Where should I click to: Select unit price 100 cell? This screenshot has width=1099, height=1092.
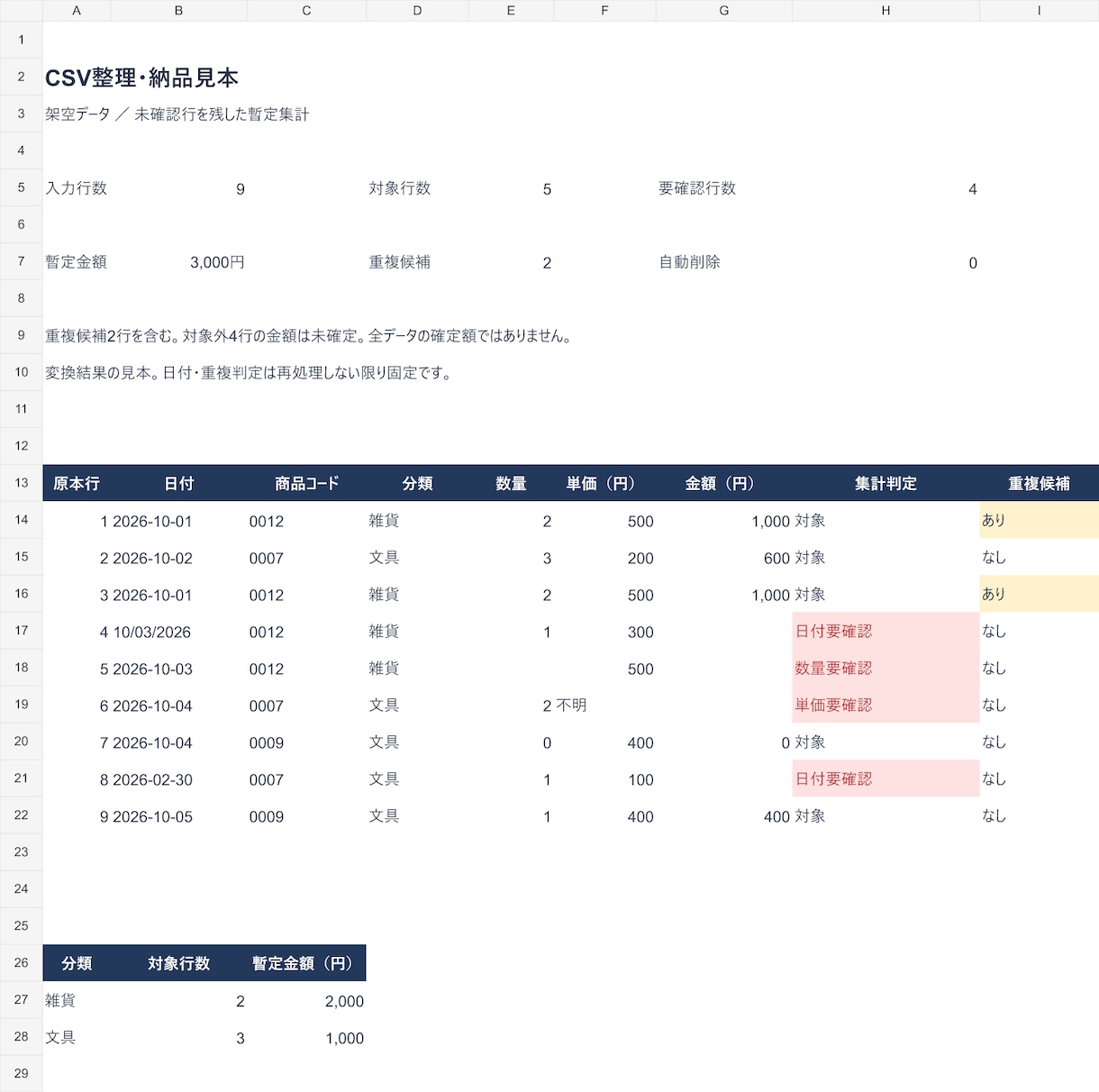click(x=604, y=779)
